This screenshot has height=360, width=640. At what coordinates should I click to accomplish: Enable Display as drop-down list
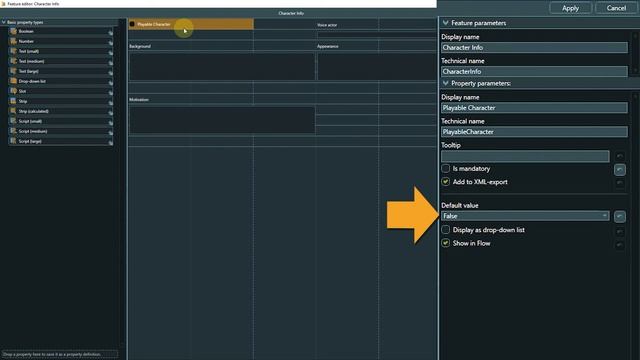click(445, 230)
